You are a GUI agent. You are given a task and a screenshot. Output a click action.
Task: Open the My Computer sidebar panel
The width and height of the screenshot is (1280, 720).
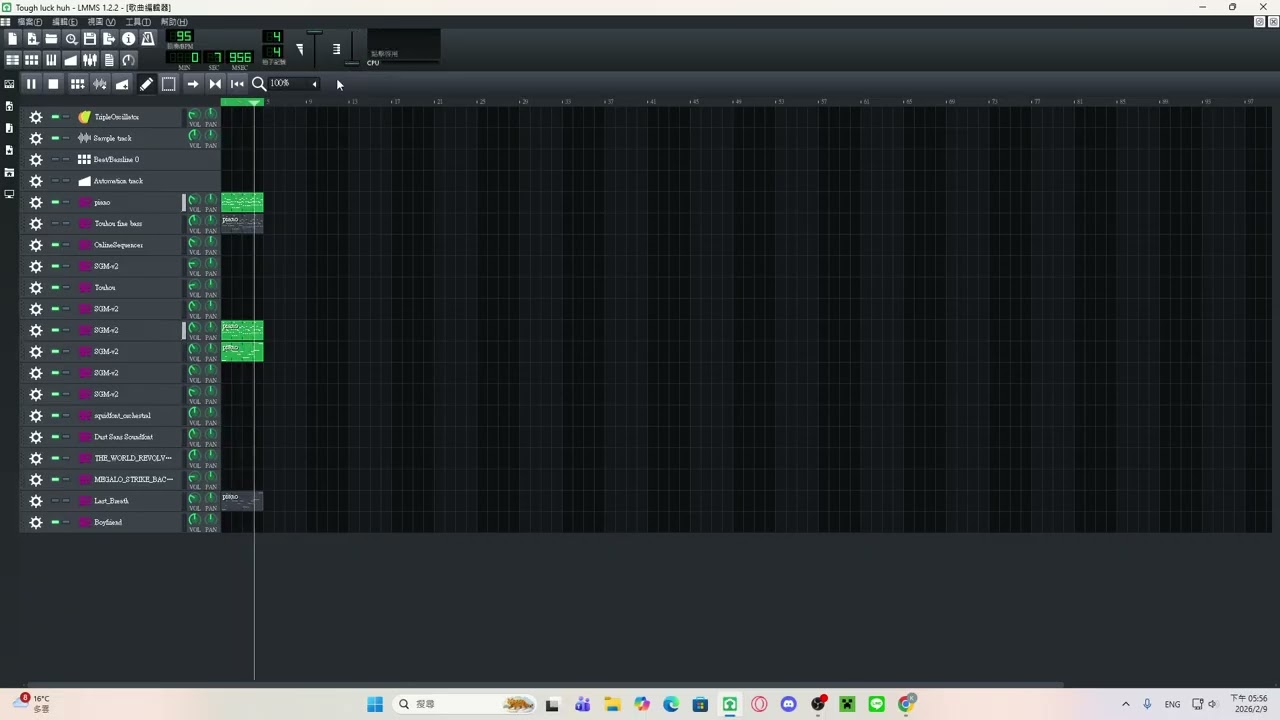tap(9, 194)
